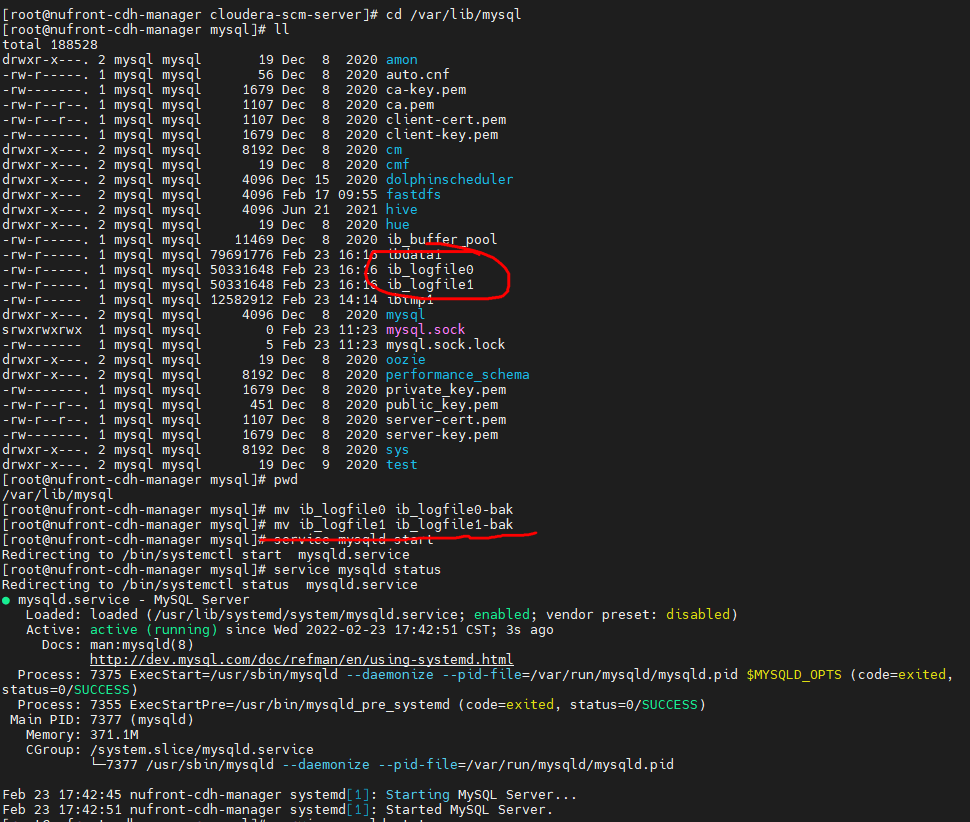970x822 pixels.
Task: Click 'ib_logfile0-bak' in the mv command
Action: coord(454,510)
